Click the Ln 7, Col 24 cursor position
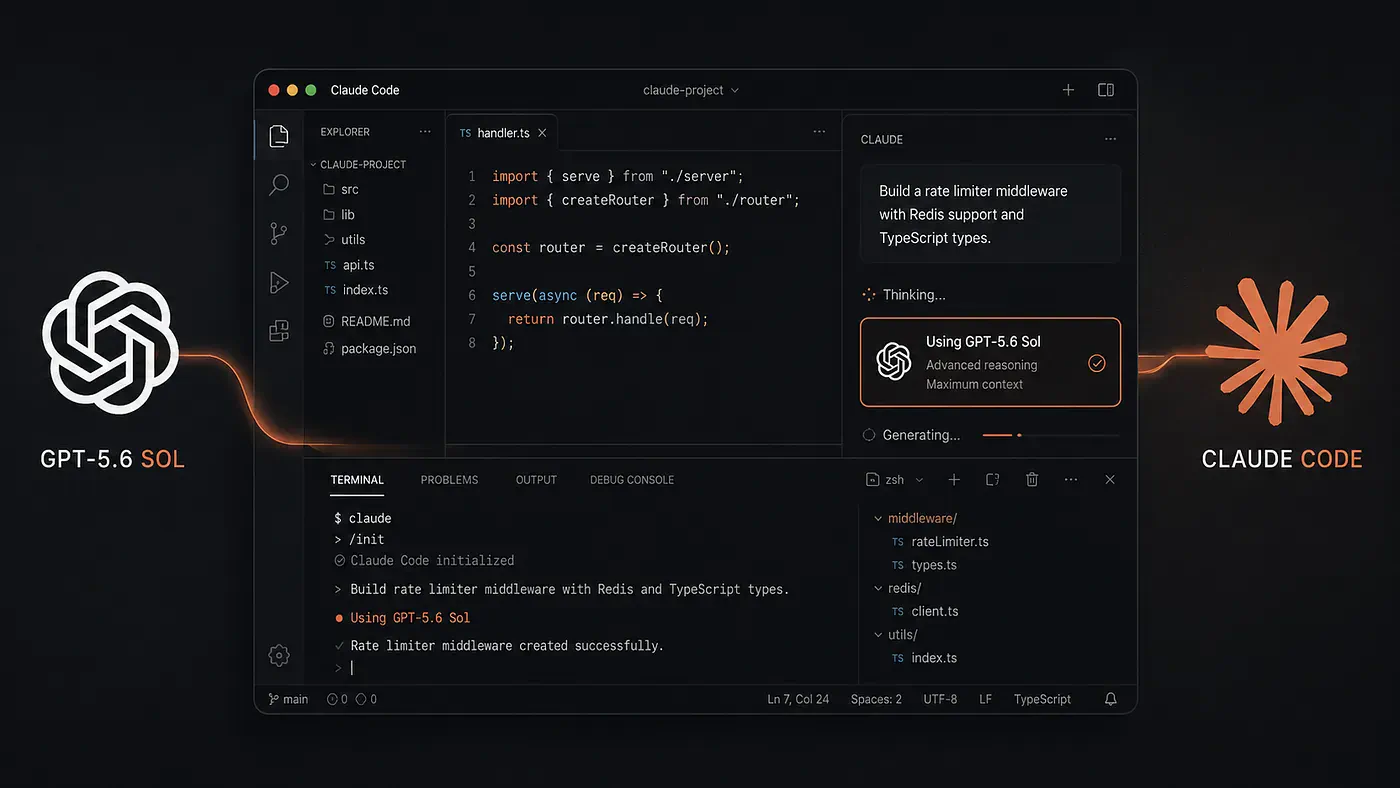1400x788 pixels. [x=798, y=699]
